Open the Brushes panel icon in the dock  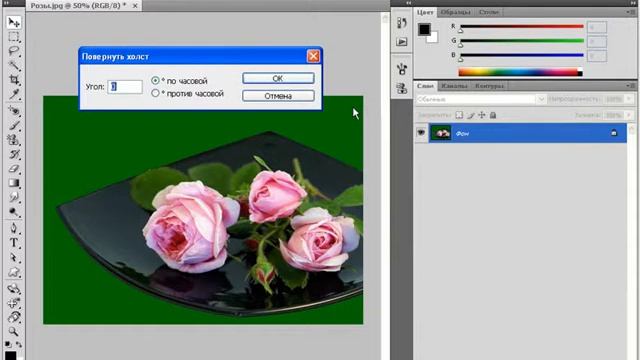(402, 69)
